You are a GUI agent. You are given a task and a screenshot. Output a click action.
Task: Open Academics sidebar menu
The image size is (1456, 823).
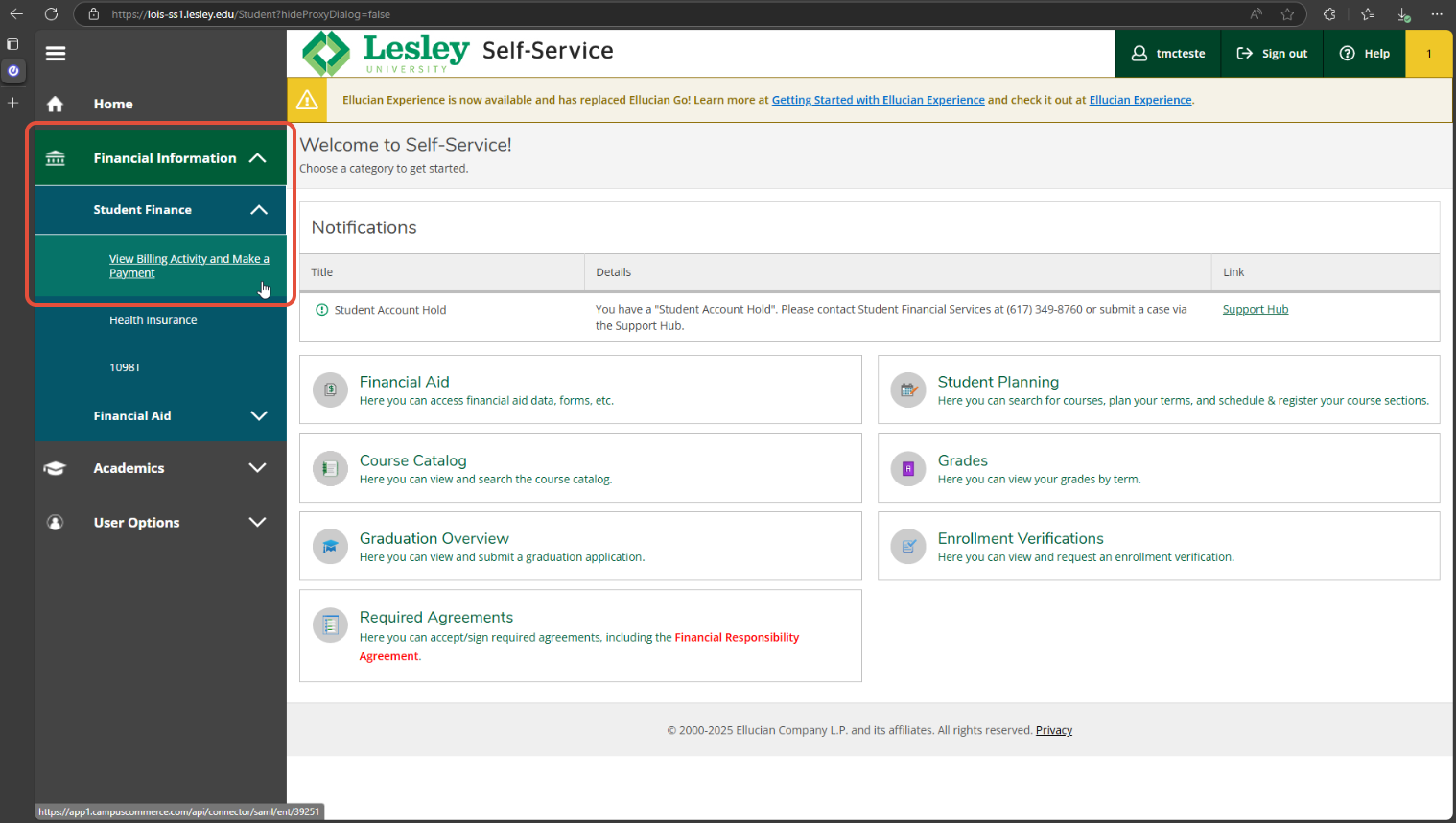click(129, 468)
